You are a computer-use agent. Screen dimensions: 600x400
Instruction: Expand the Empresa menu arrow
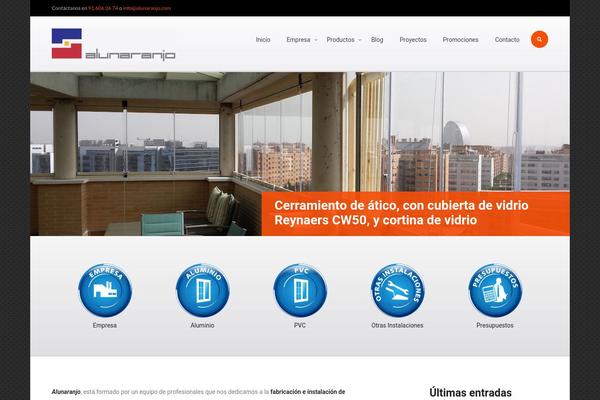pyautogui.click(x=316, y=40)
